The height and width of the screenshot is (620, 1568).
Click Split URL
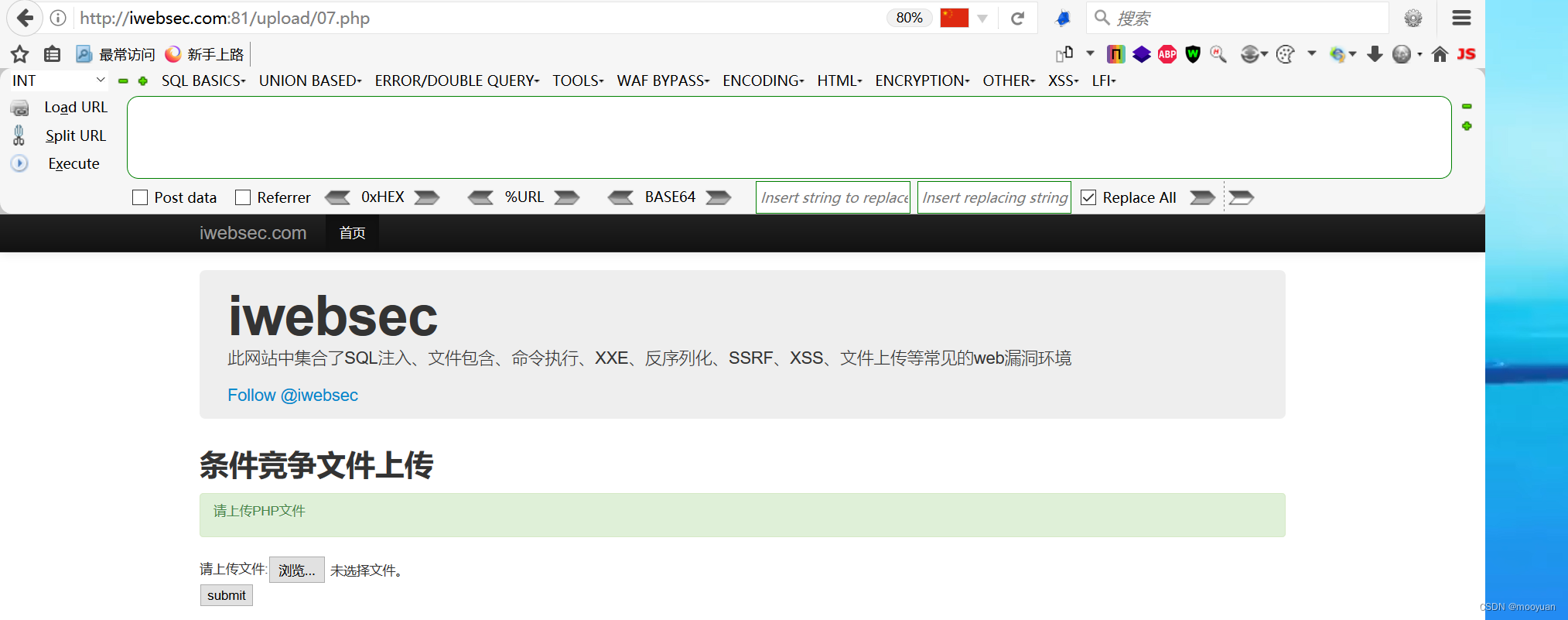point(76,135)
